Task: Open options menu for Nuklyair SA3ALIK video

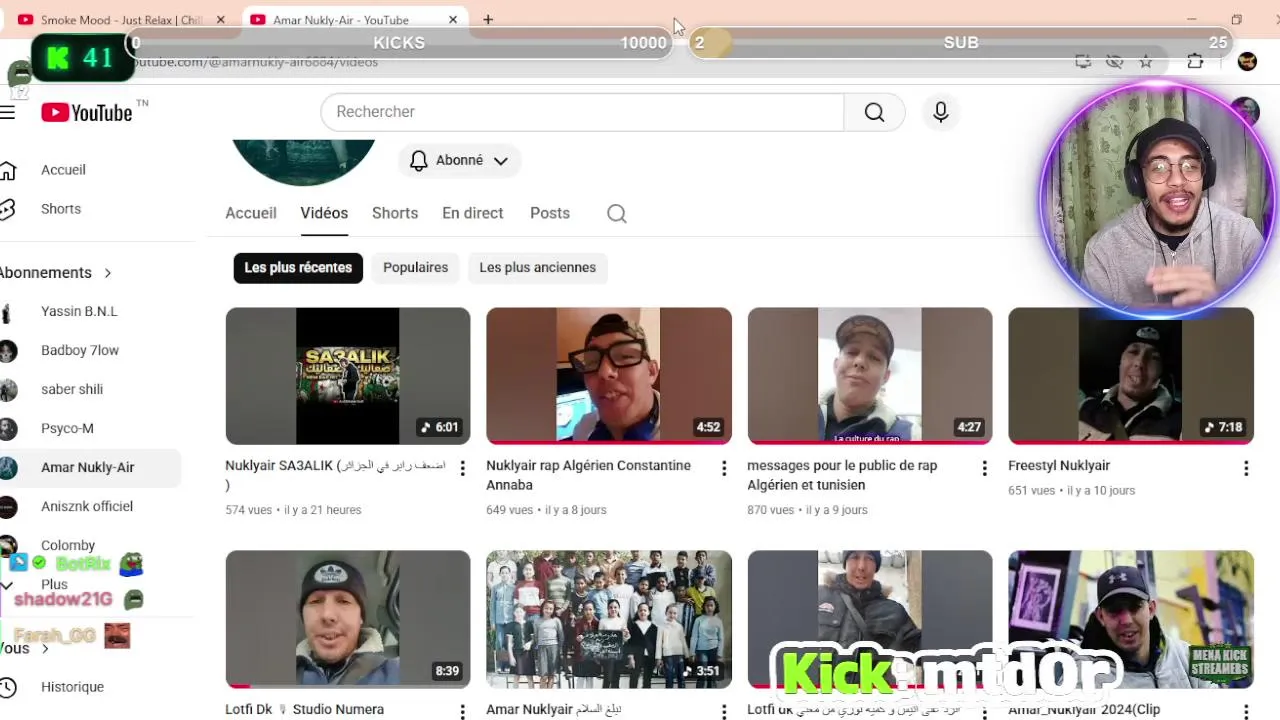Action: [x=462, y=468]
